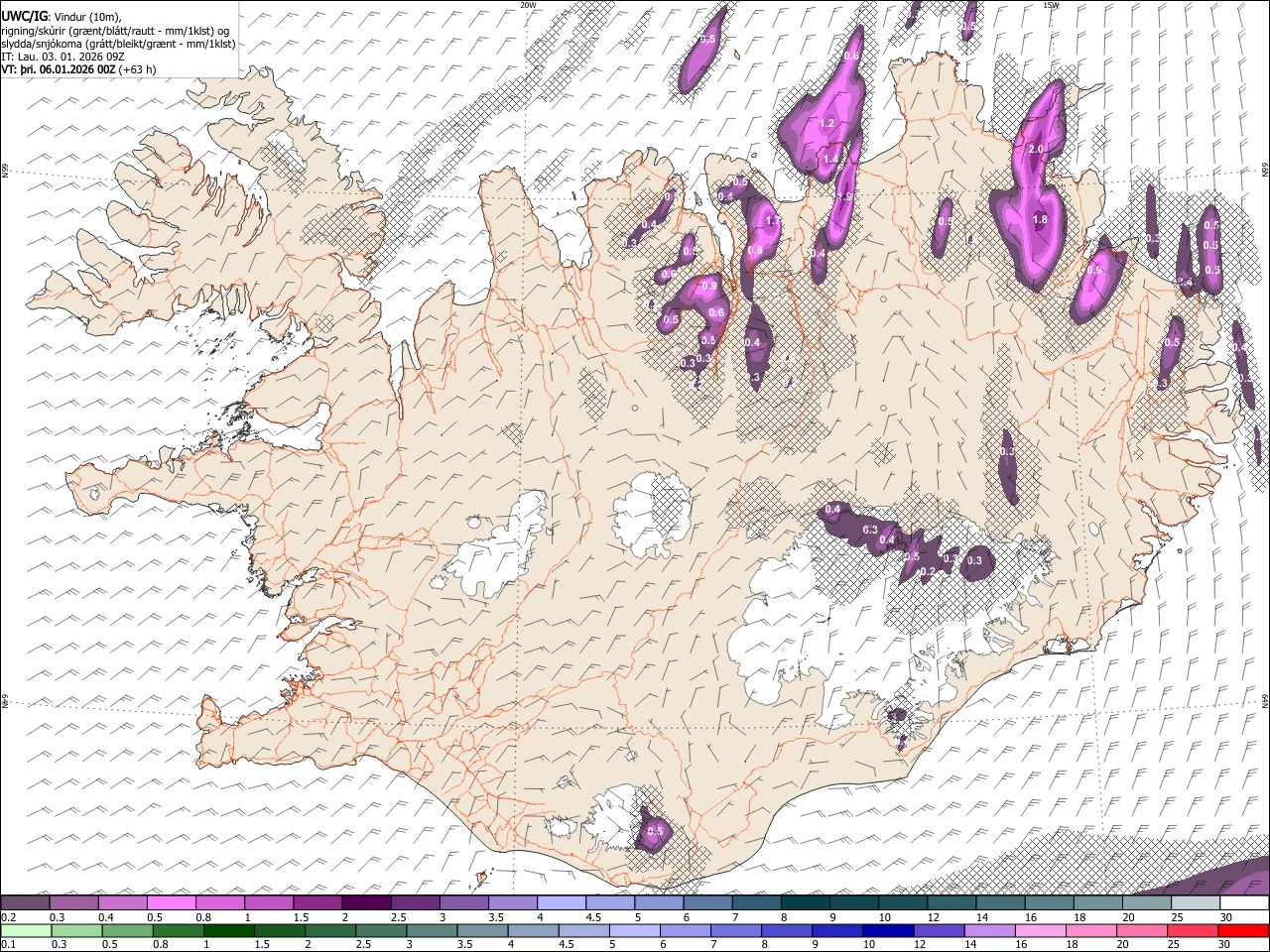Pick lower scale pink swatch above the 18 label
1270x952 pixels.
point(1092,931)
